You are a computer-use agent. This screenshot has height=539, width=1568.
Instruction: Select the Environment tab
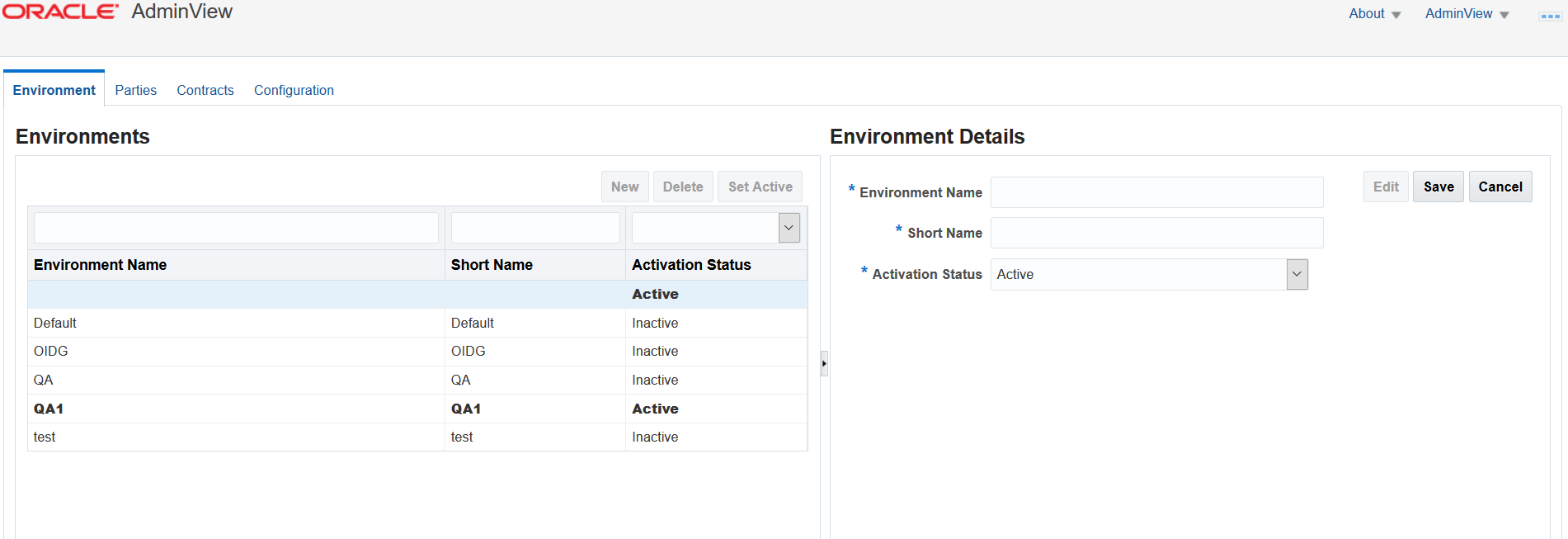coord(54,90)
